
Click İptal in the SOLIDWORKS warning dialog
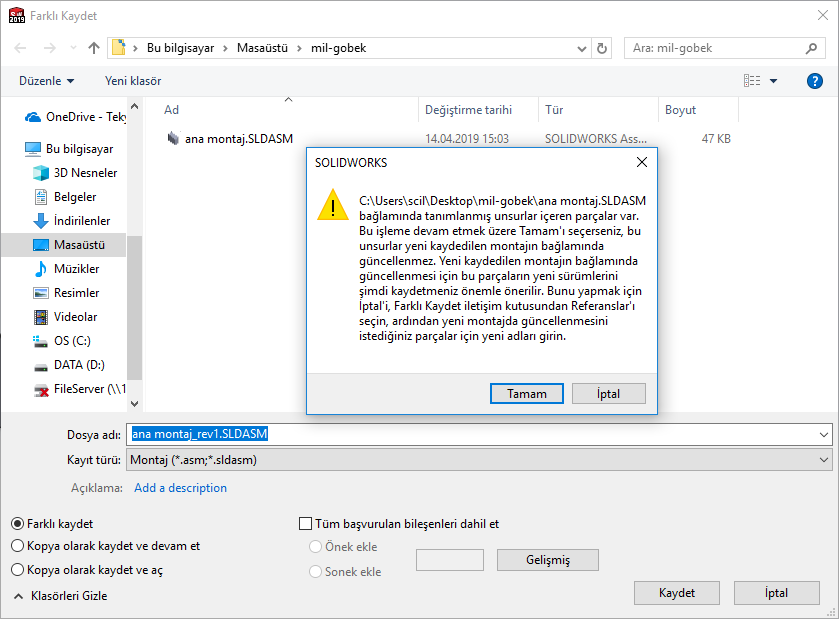[x=608, y=394]
